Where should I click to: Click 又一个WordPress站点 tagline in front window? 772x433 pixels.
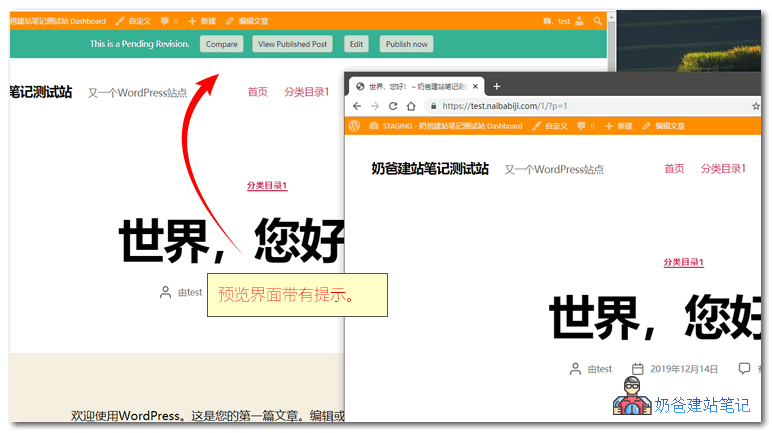(x=554, y=169)
